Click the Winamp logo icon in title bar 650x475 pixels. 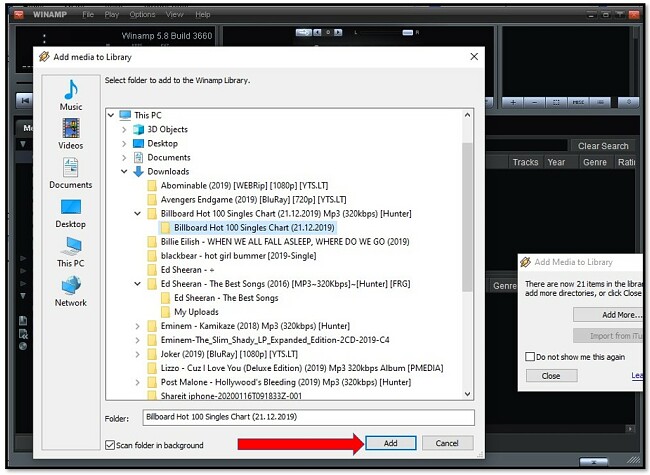pos(19,15)
